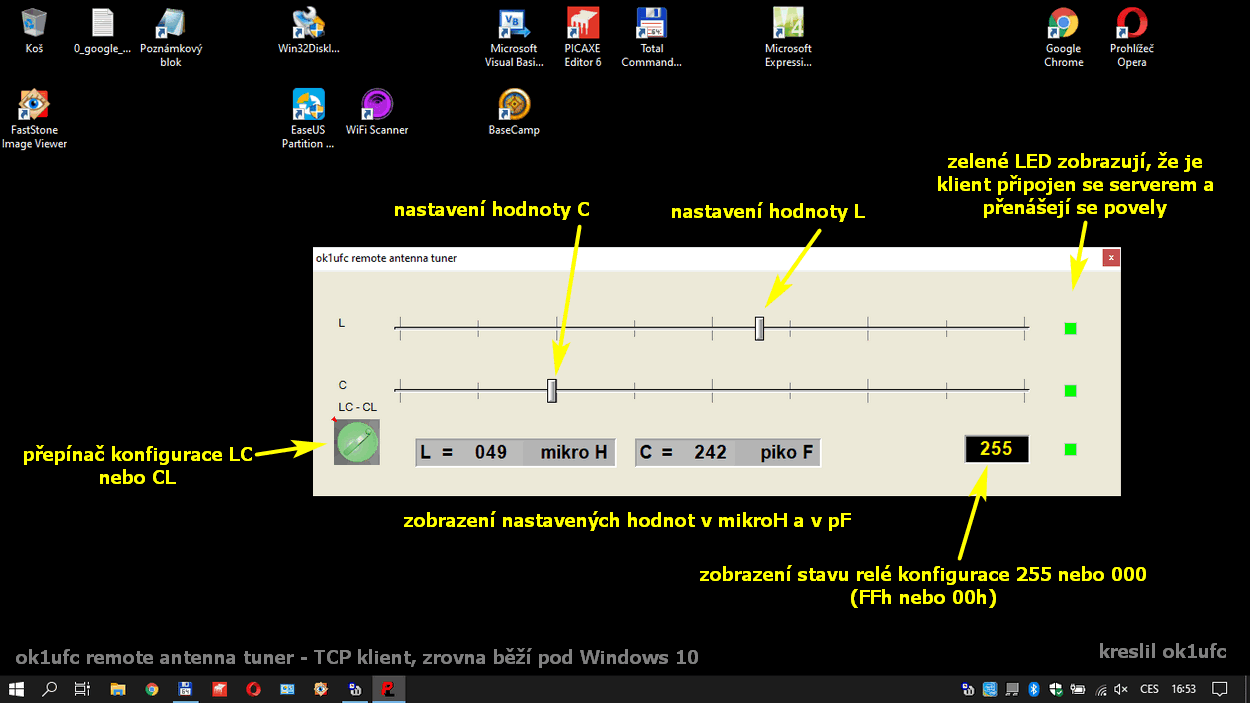The image size is (1250, 703).
Task: Click the C = 242 piko F display
Action: tap(727, 452)
